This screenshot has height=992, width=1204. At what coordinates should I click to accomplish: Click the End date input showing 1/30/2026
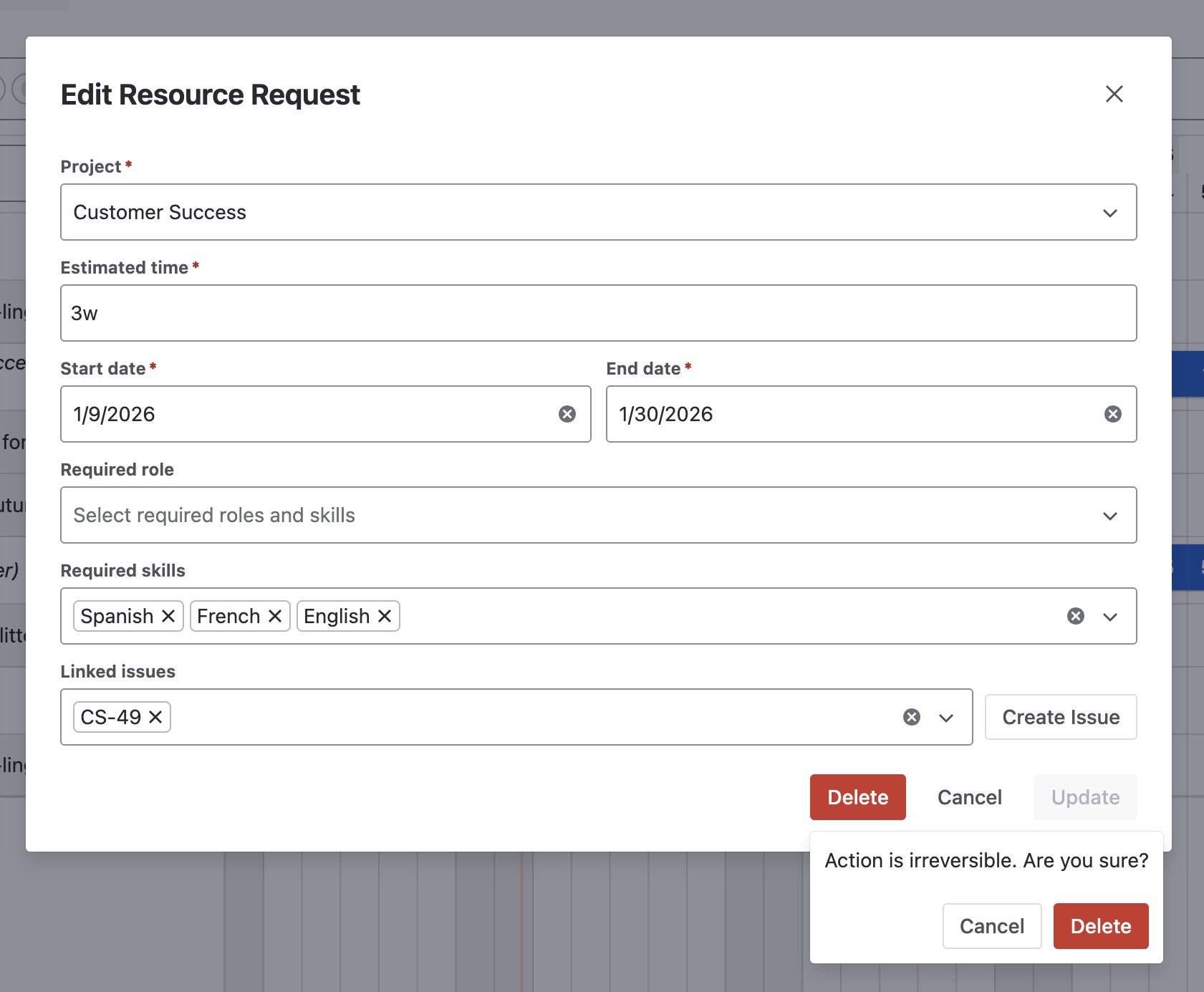[x=852, y=414]
